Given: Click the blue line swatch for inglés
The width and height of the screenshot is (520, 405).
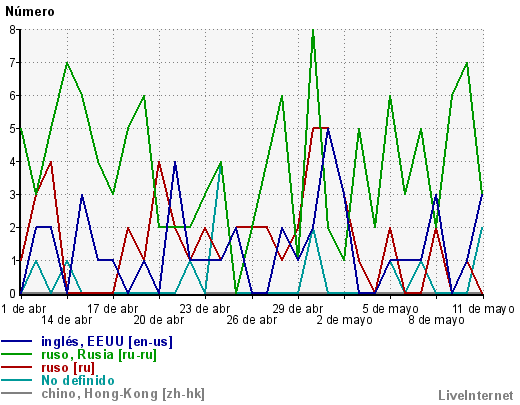Looking at the screenshot, I should [17, 342].
